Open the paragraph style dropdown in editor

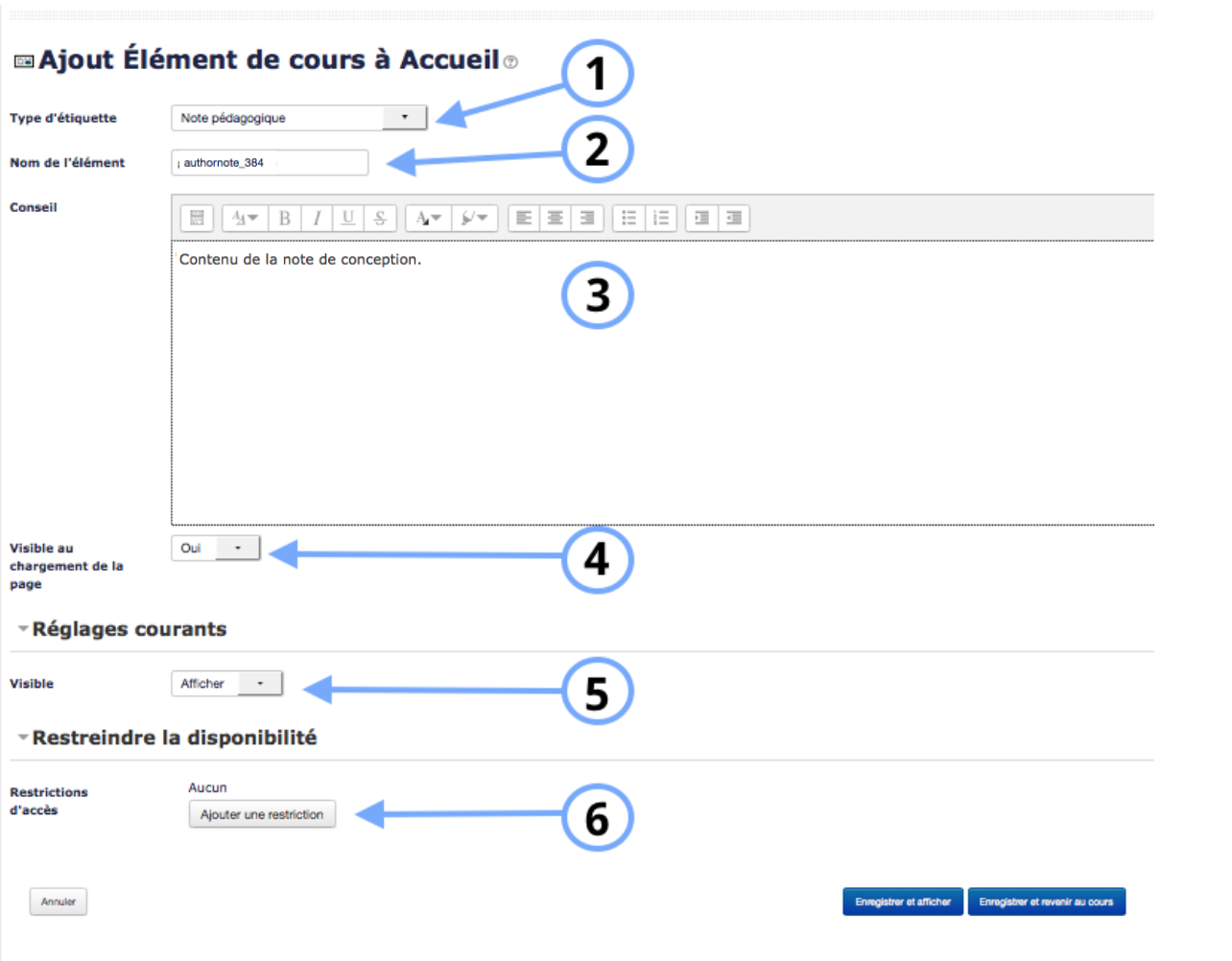[245, 219]
